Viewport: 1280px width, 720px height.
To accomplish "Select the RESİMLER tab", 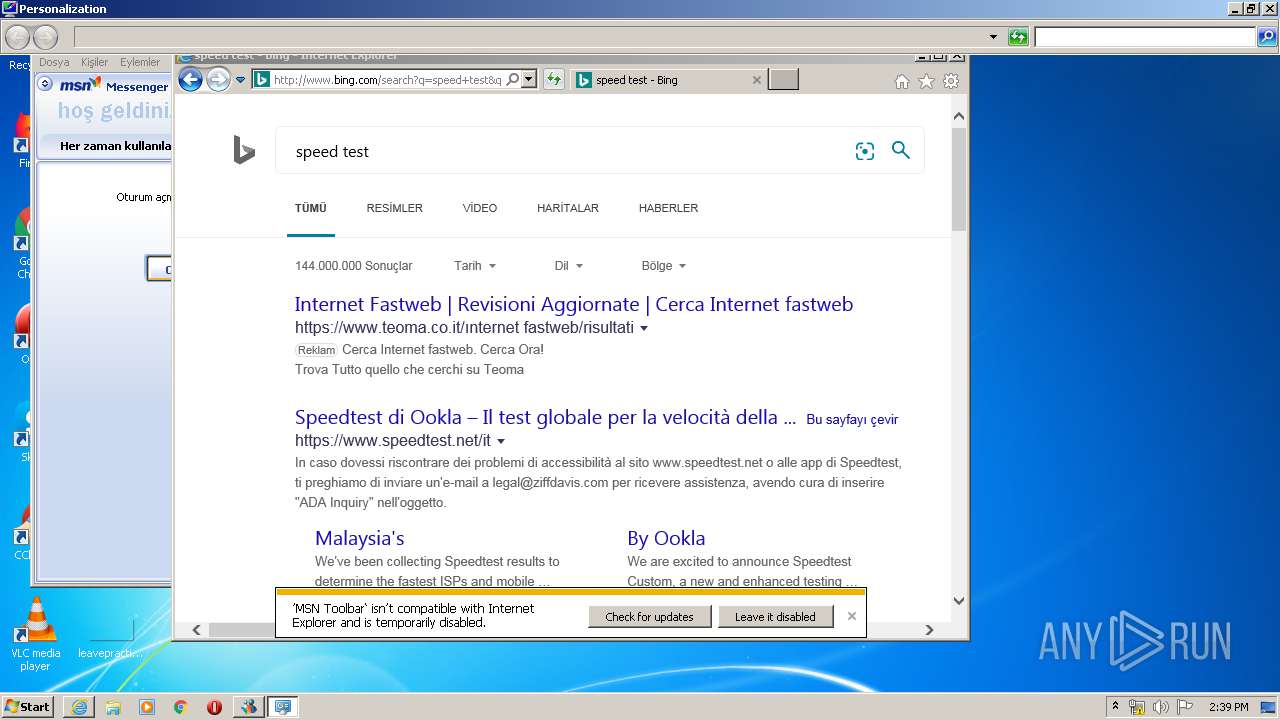I will [394, 208].
